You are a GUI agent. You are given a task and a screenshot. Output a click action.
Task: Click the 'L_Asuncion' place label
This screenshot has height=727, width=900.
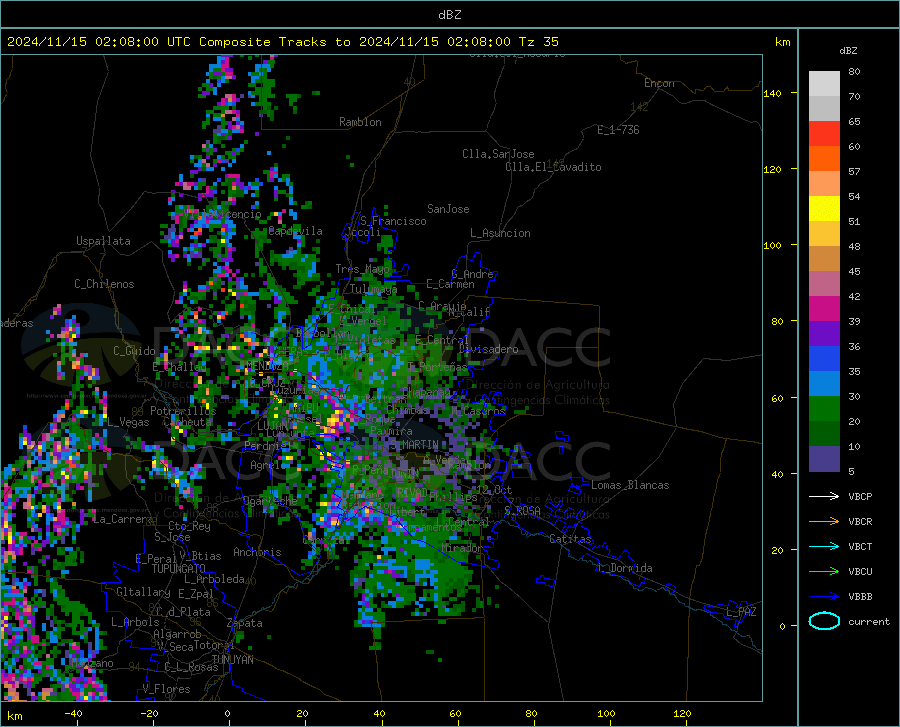point(500,233)
